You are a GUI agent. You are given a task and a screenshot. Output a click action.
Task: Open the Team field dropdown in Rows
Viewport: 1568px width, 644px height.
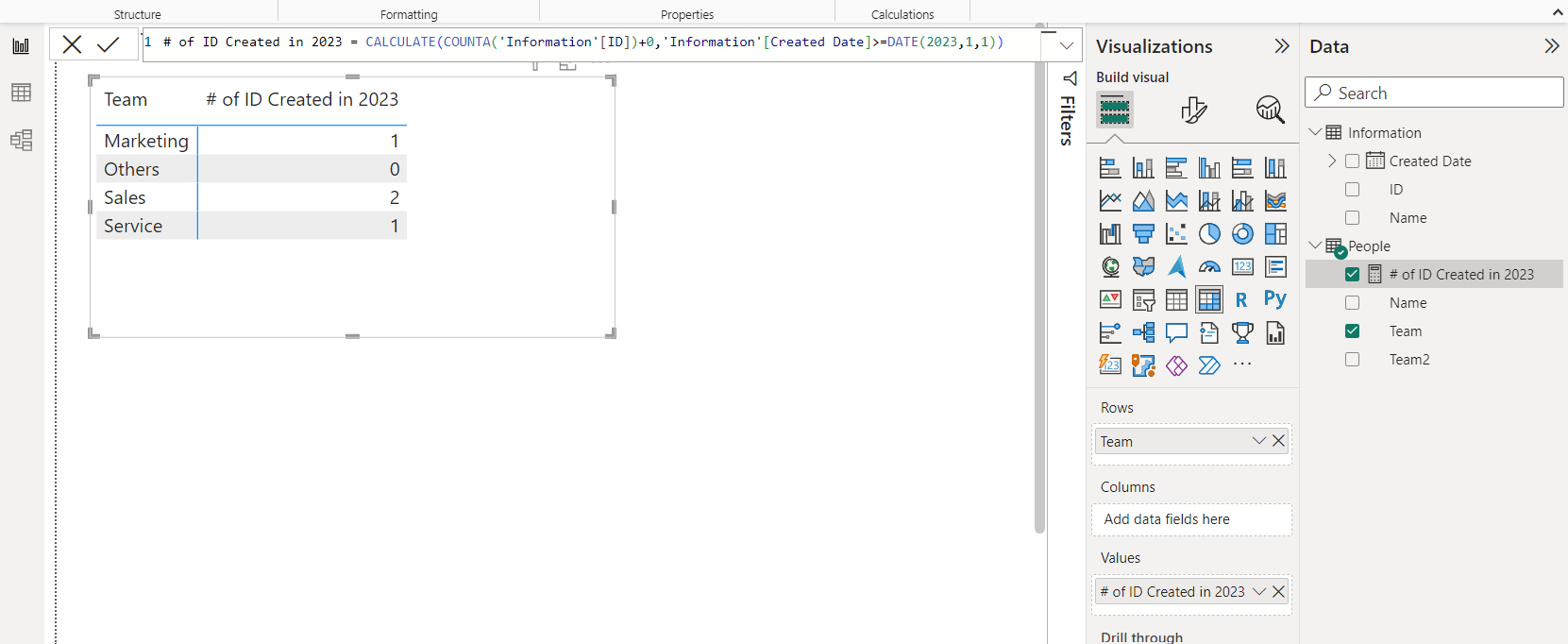tap(1258, 441)
